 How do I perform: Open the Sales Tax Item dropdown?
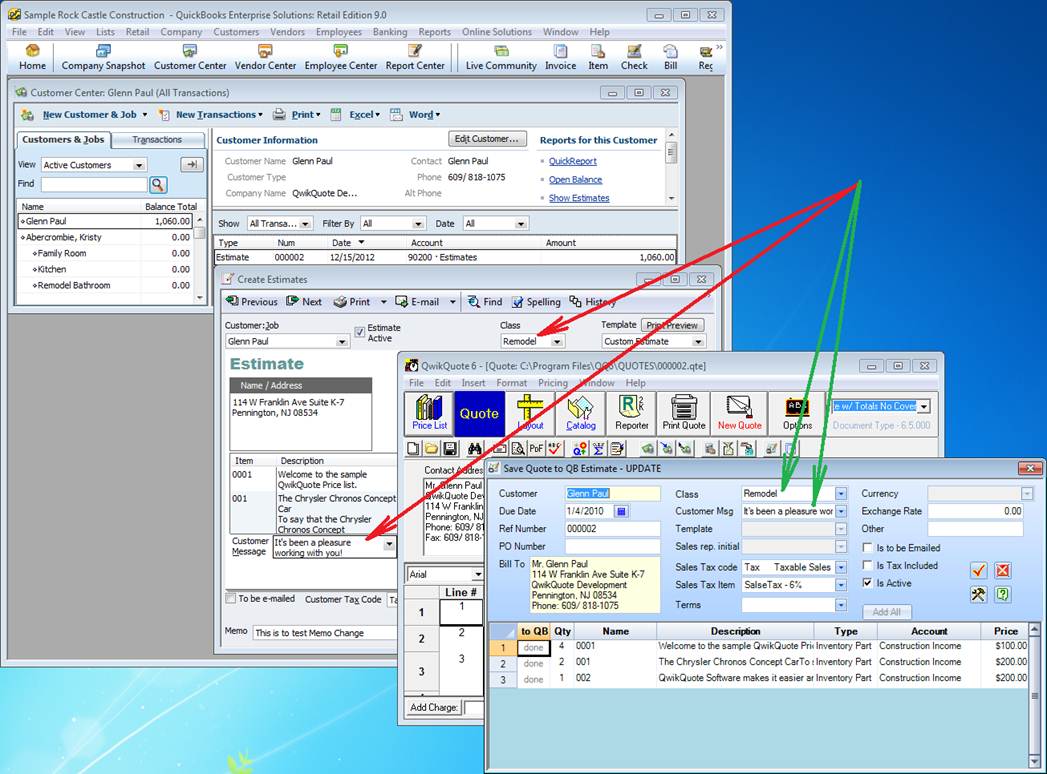click(841, 584)
